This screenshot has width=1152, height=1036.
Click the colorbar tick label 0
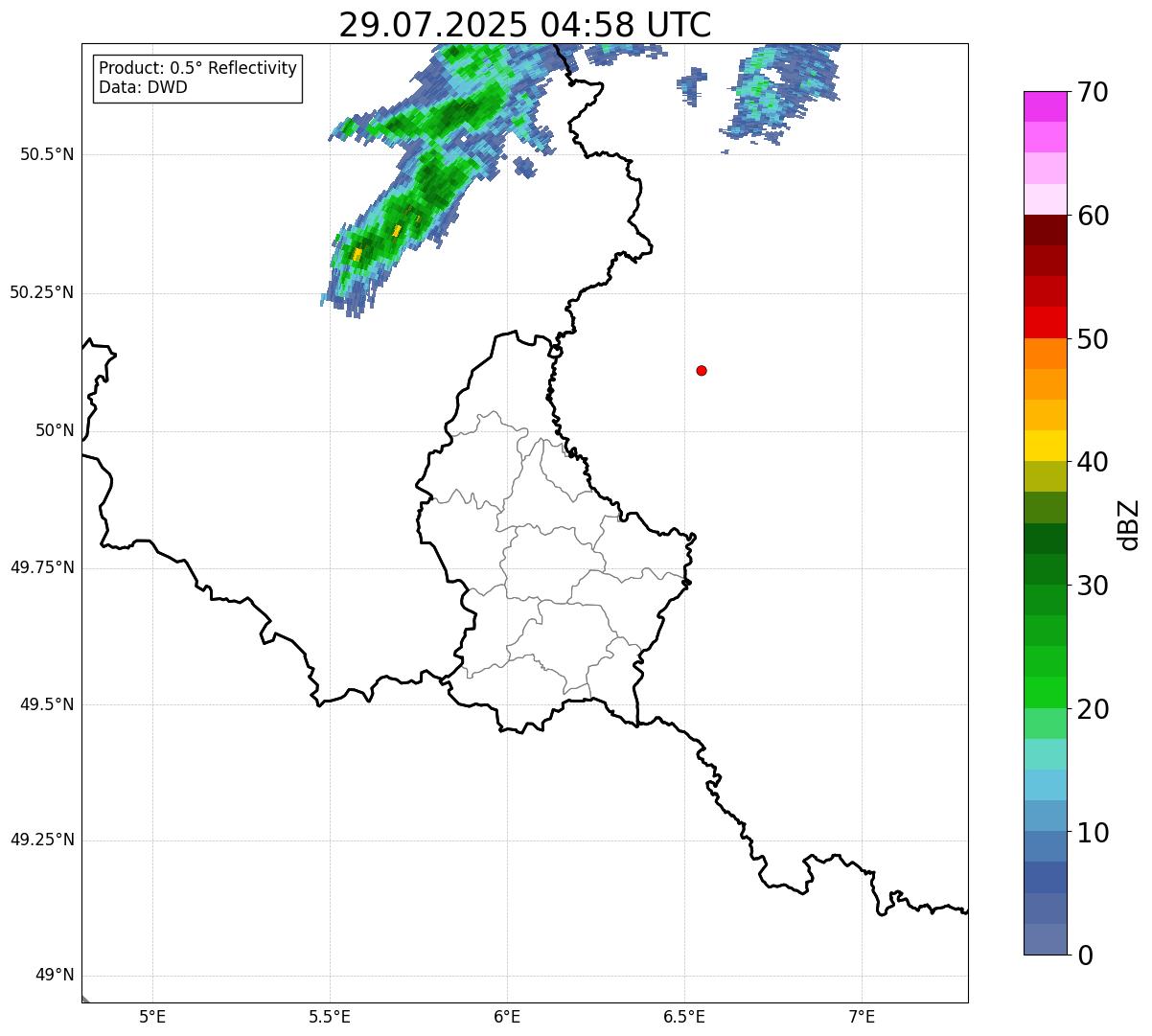[x=1085, y=955]
